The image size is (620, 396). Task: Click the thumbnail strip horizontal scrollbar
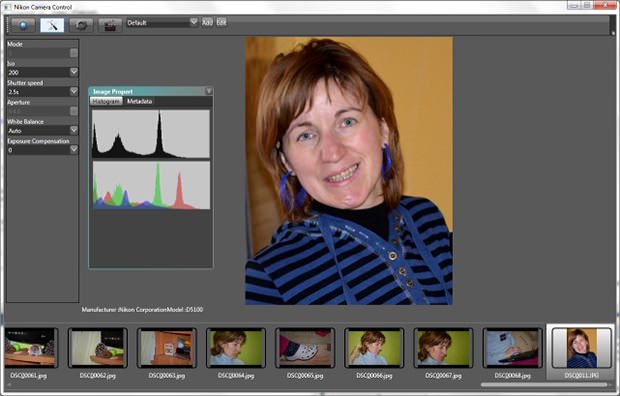(x=544, y=385)
